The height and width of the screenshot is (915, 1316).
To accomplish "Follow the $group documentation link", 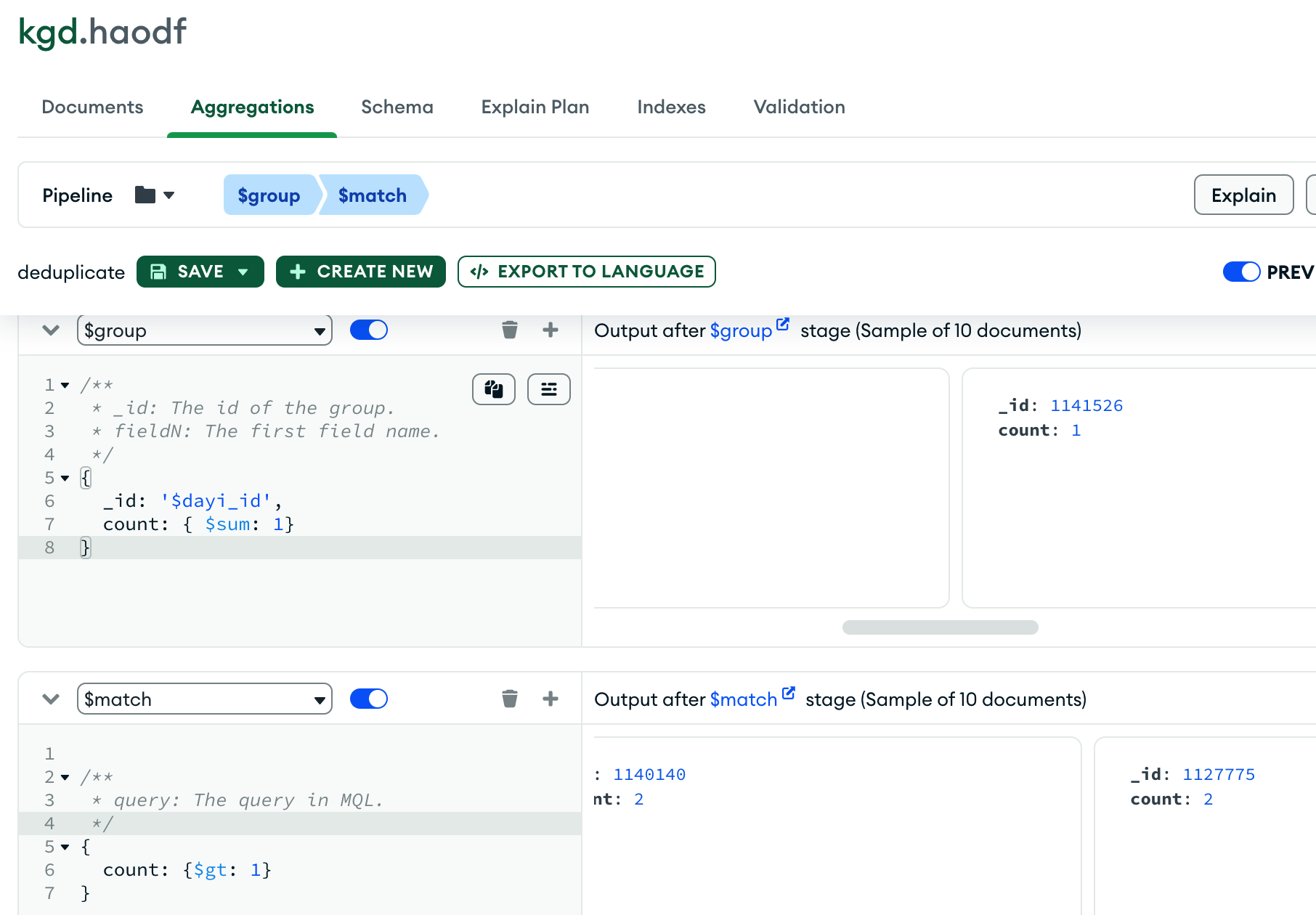I will pyautogui.click(x=741, y=331).
